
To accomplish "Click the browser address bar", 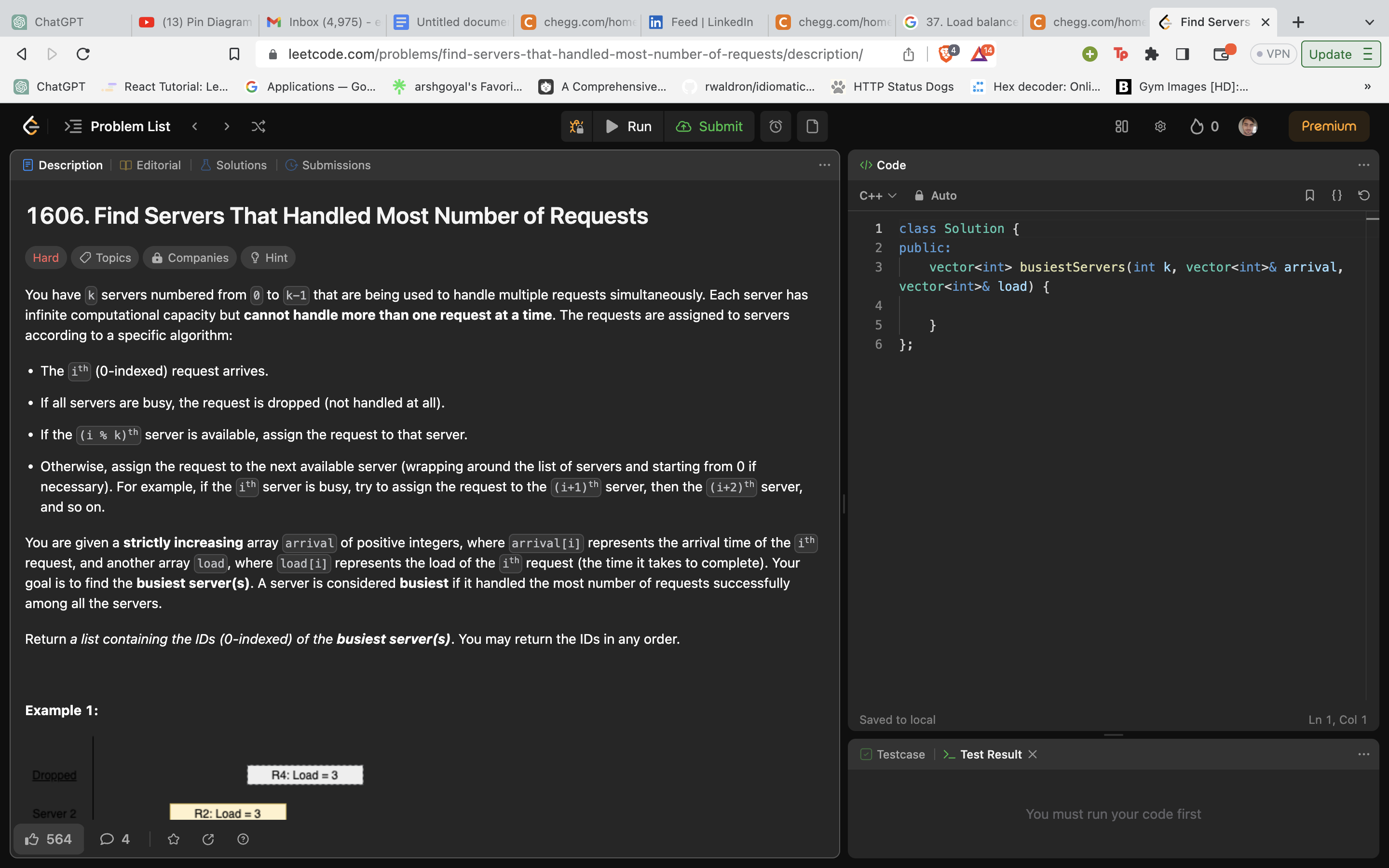I will tap(574, 54).
